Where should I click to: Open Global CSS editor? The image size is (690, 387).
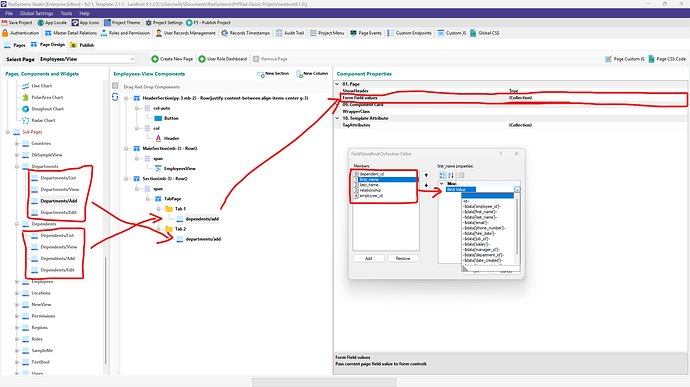484,33
